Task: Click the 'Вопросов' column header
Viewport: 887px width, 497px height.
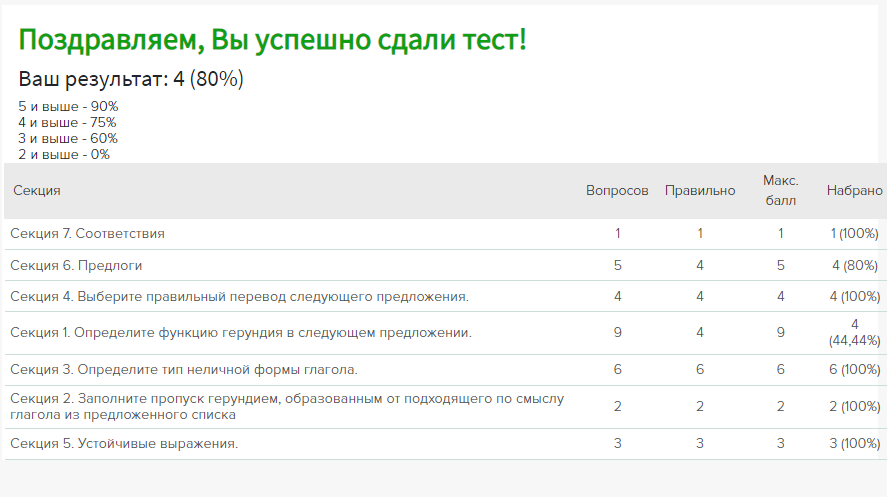Action: click(x=617, y=190)
